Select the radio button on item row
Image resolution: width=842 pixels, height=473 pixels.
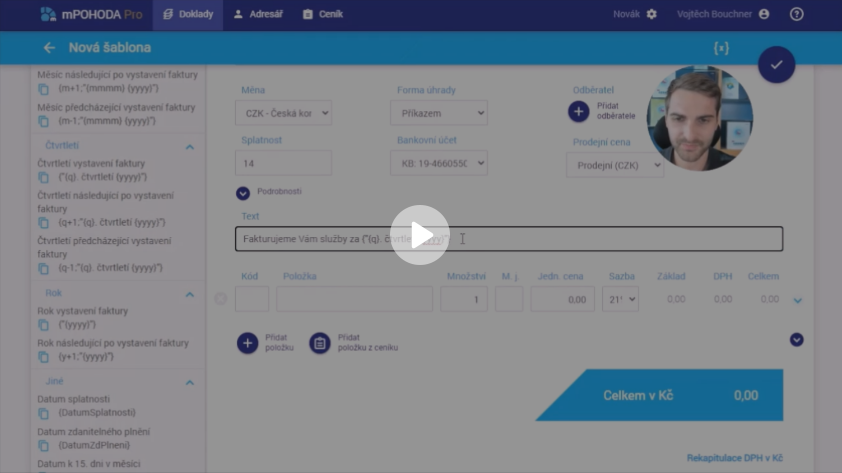[220, 298]
